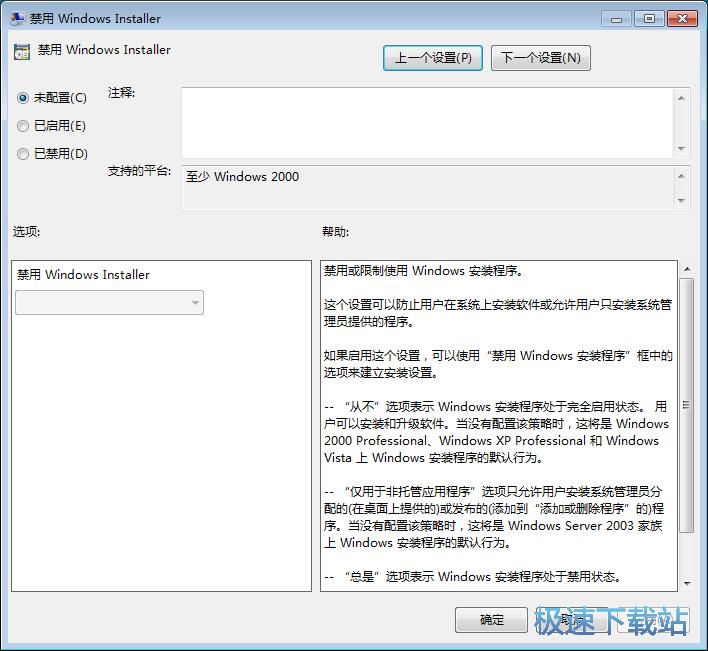Screen dimensions: 708x651
Task: Close the 禁用 Windows Installer window
Action: (x=682, y=19)
